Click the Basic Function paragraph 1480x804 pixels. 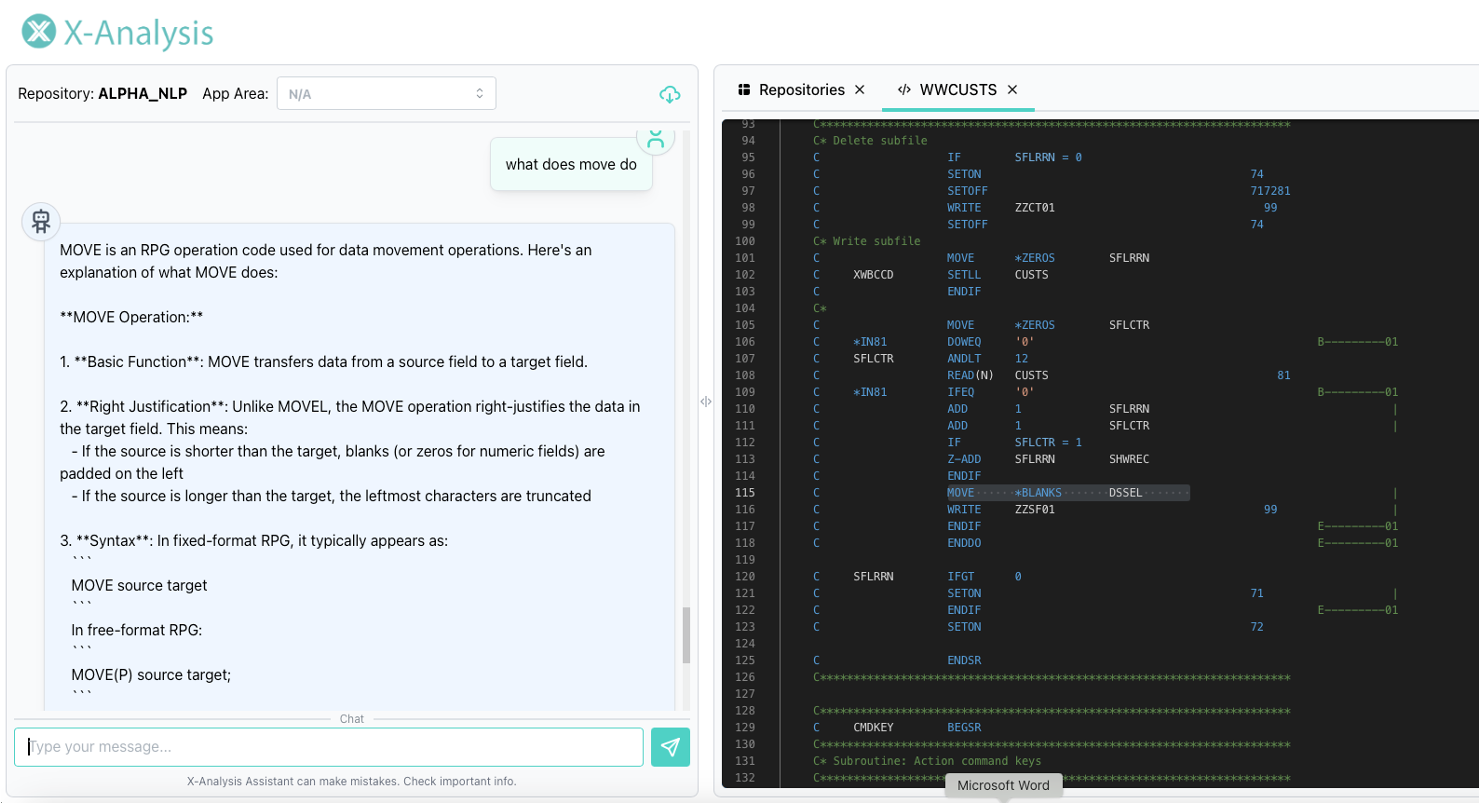(x=324, y=362)
